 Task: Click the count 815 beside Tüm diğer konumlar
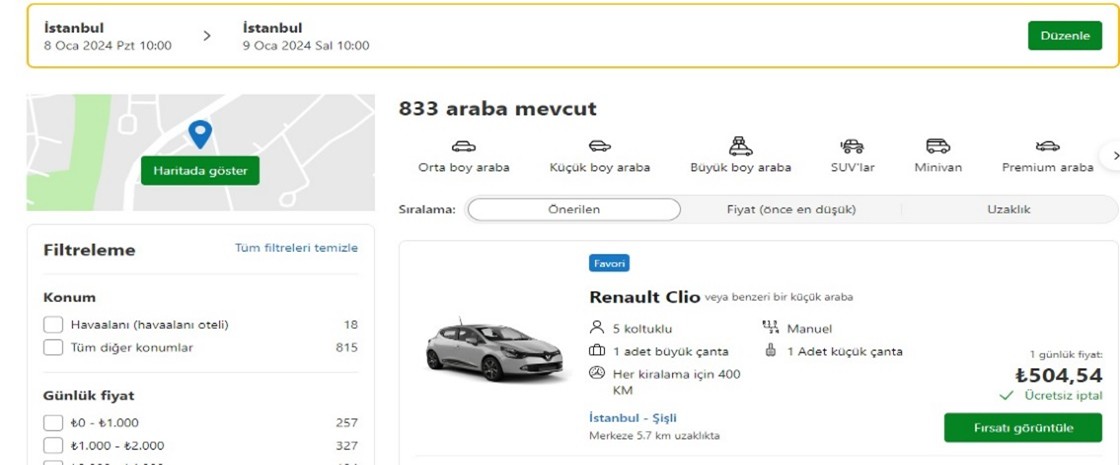pos(346,348)
